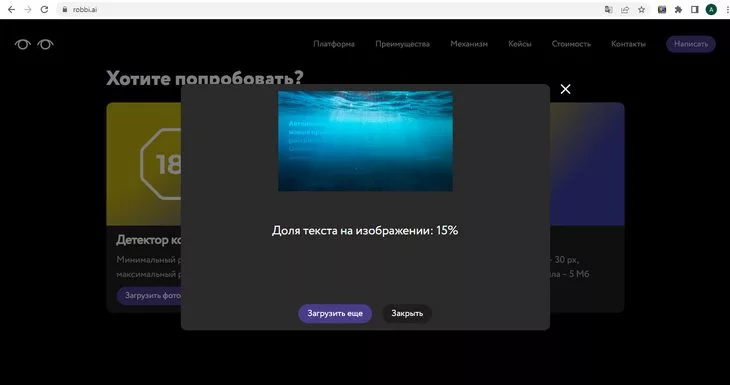Go to the Механизм section
This screenshot has height=385, width=730.
pos(469,44)
